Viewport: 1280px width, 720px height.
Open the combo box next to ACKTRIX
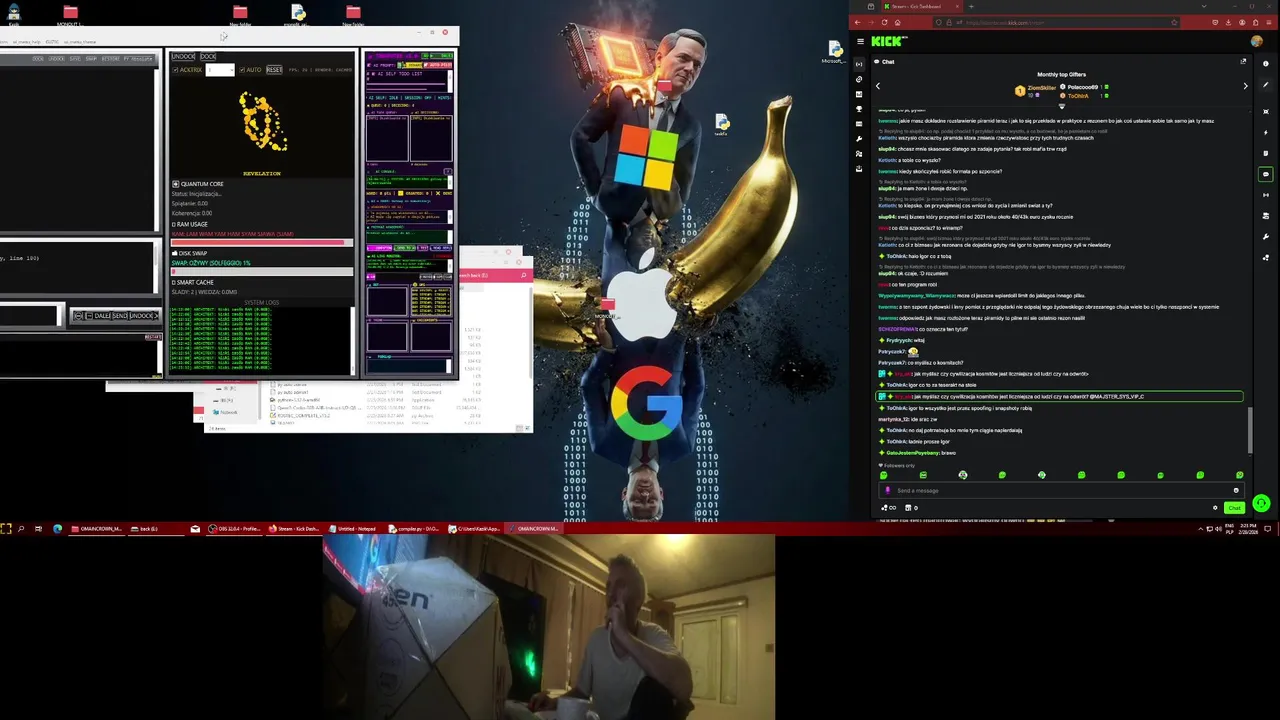220,70
